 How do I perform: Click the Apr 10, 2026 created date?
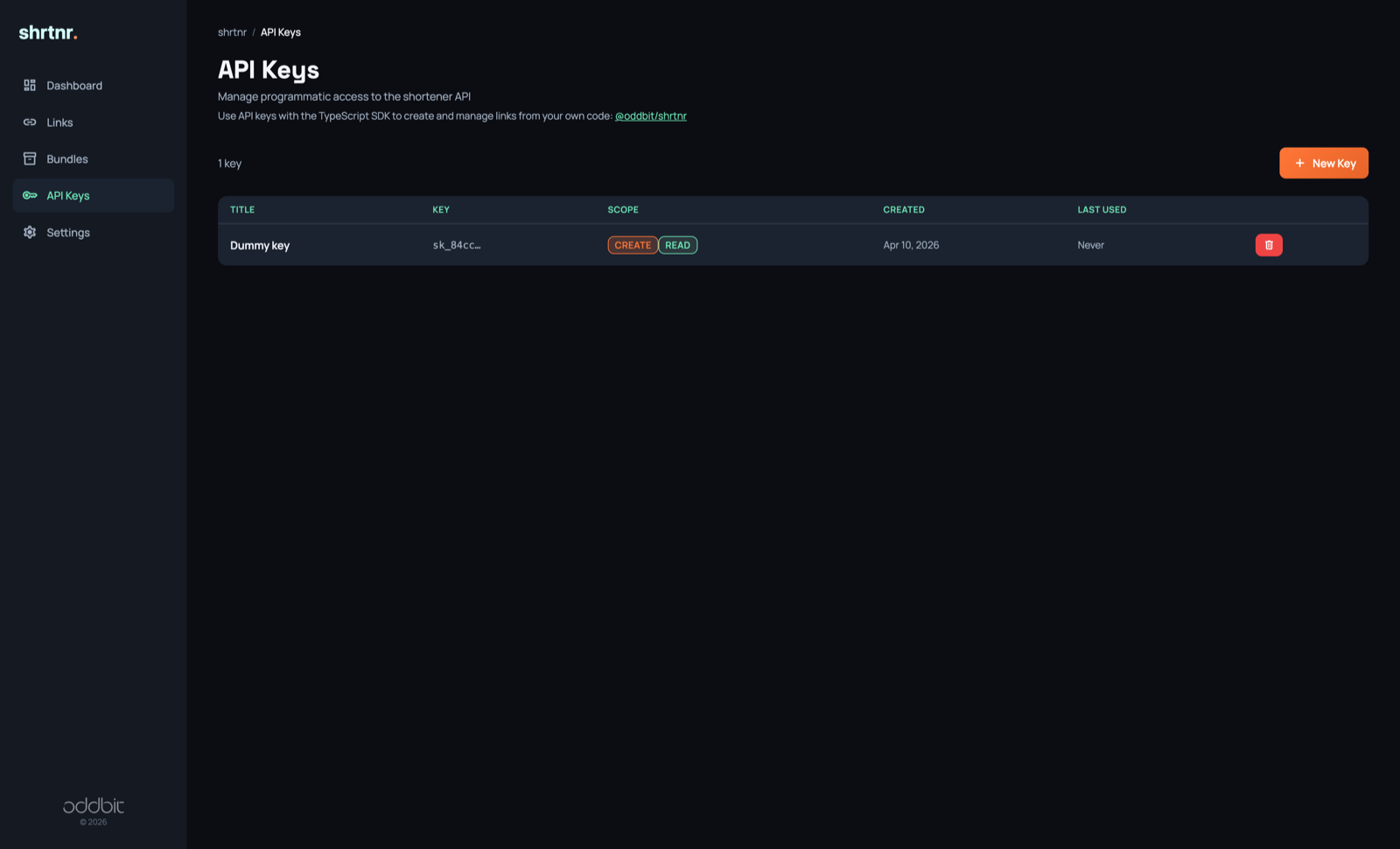[x=911, y=245]
